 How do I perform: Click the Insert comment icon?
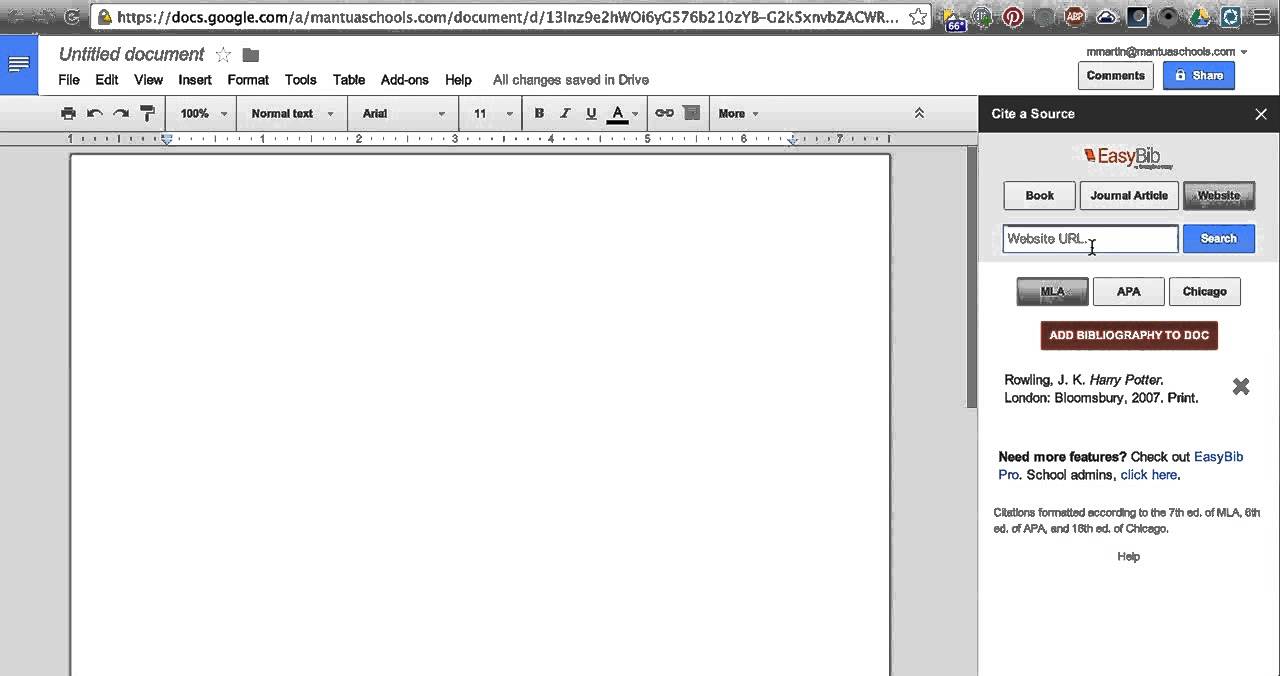click(x=691, y=114)
